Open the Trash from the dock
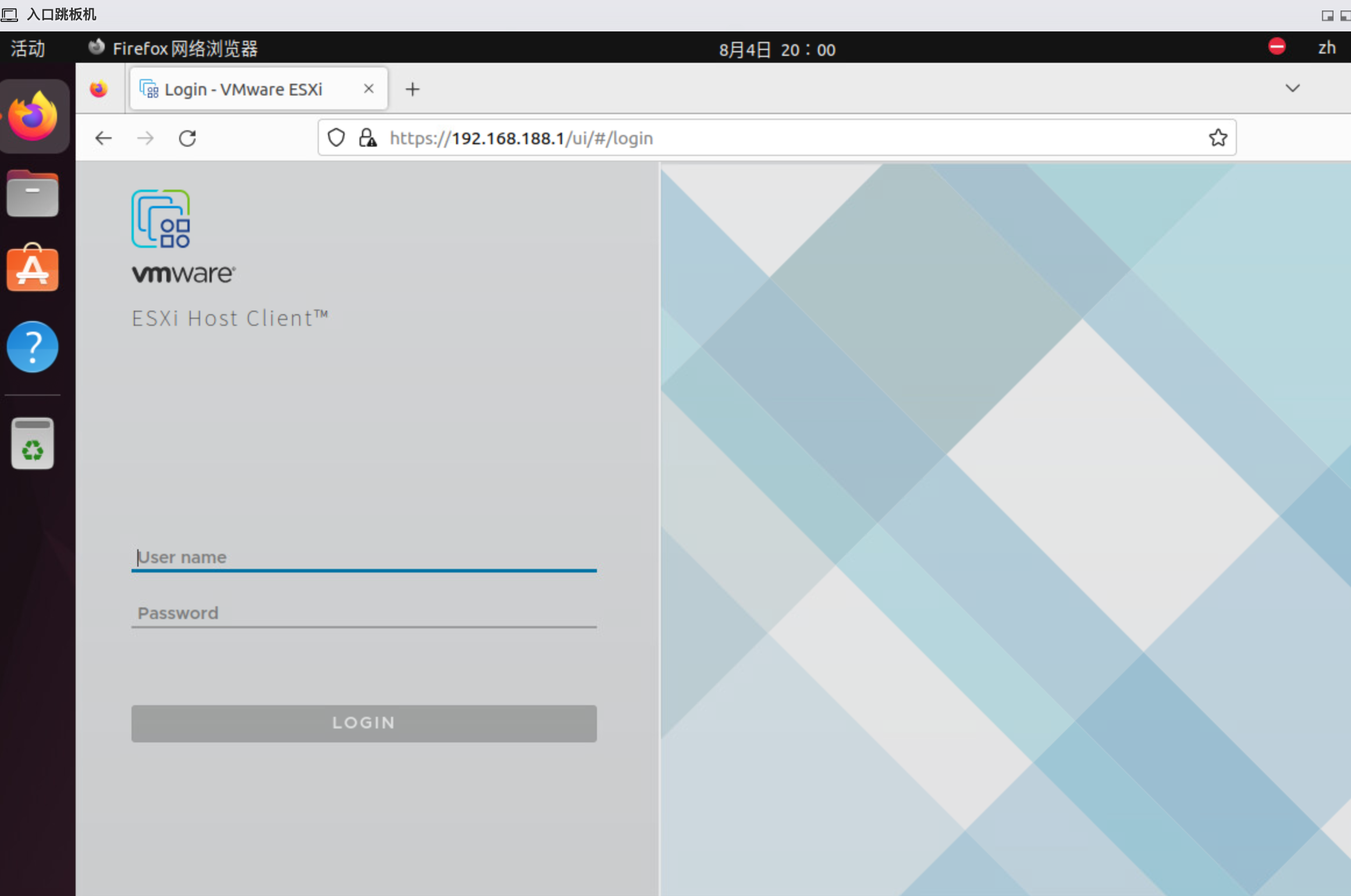Image resolution: width=1351 pixels, height=896 pixels. pos(33,443)
